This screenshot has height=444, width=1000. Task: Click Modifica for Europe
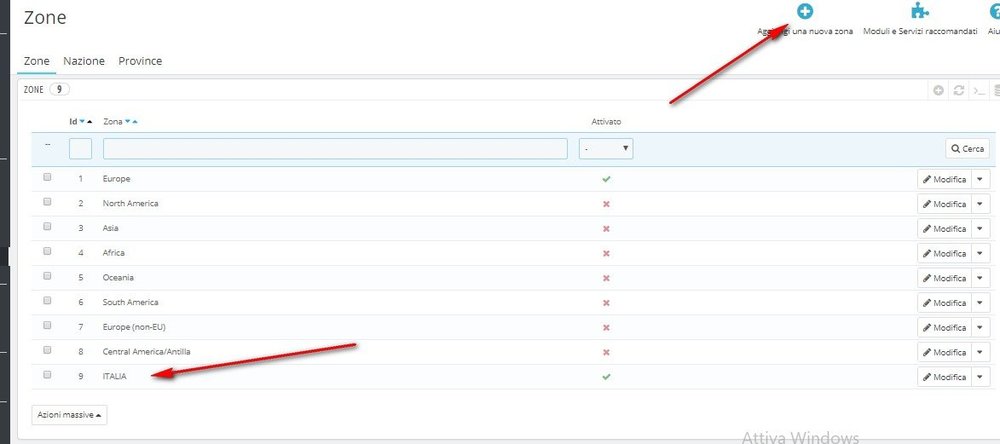[x=945, y=179]
